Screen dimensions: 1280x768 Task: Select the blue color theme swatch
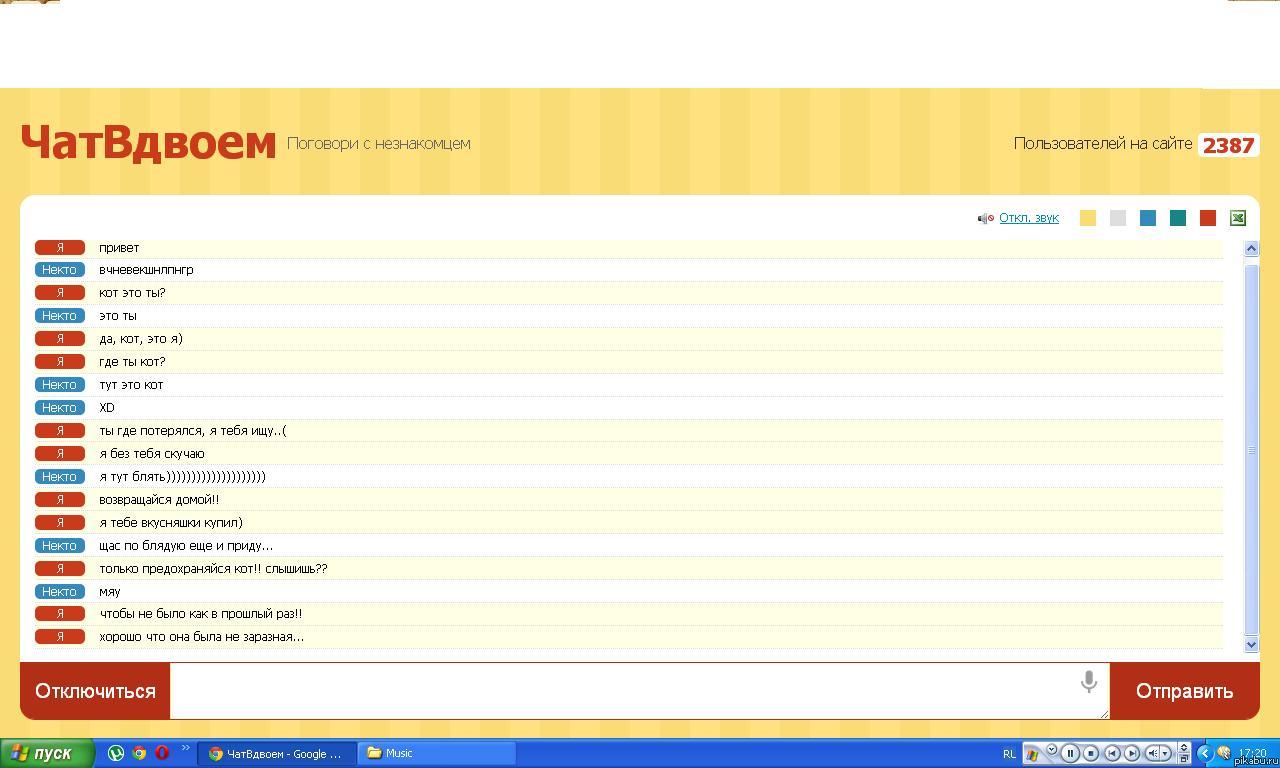[x=1148, y=218]
